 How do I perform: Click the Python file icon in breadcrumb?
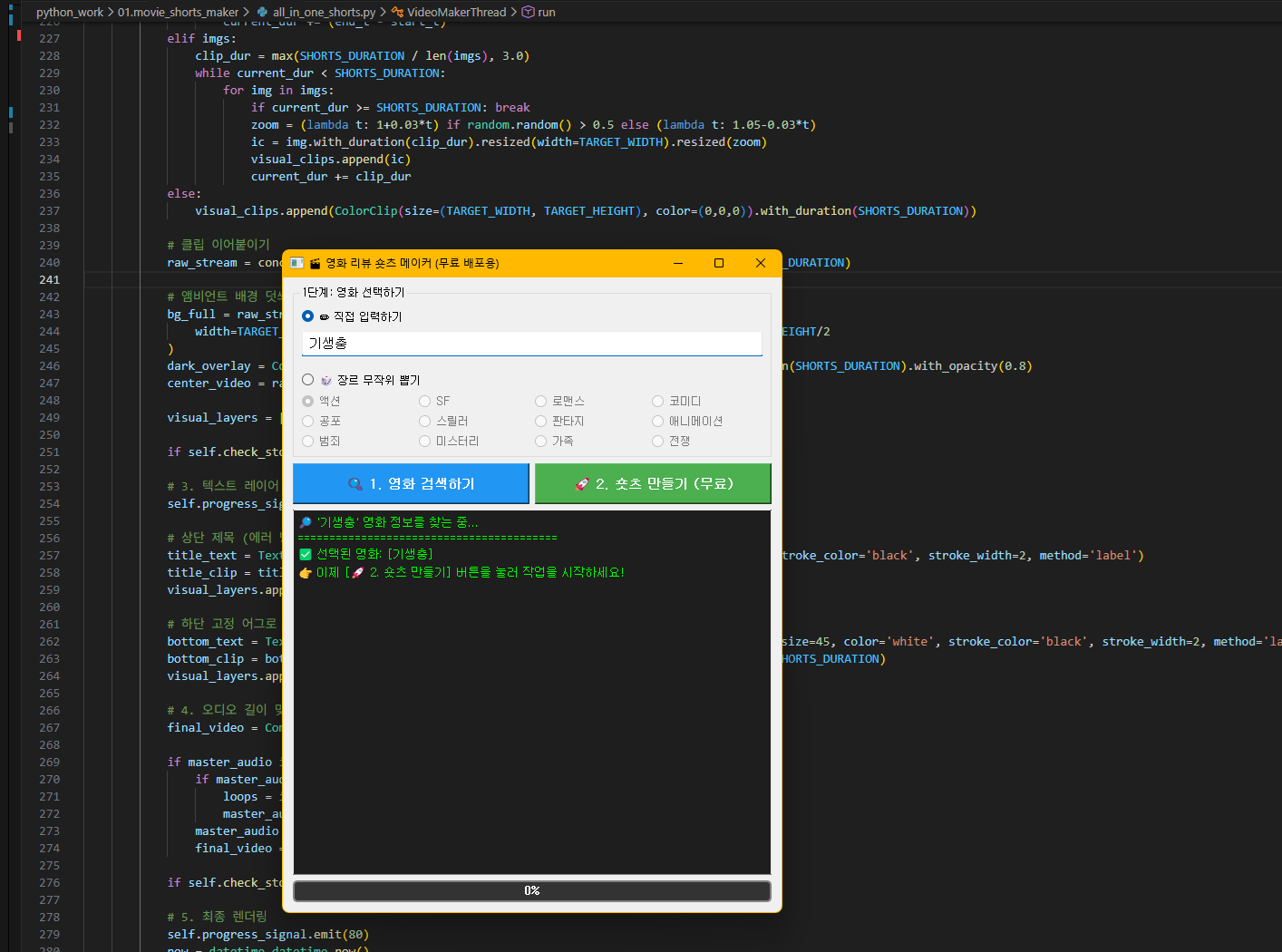262,13
